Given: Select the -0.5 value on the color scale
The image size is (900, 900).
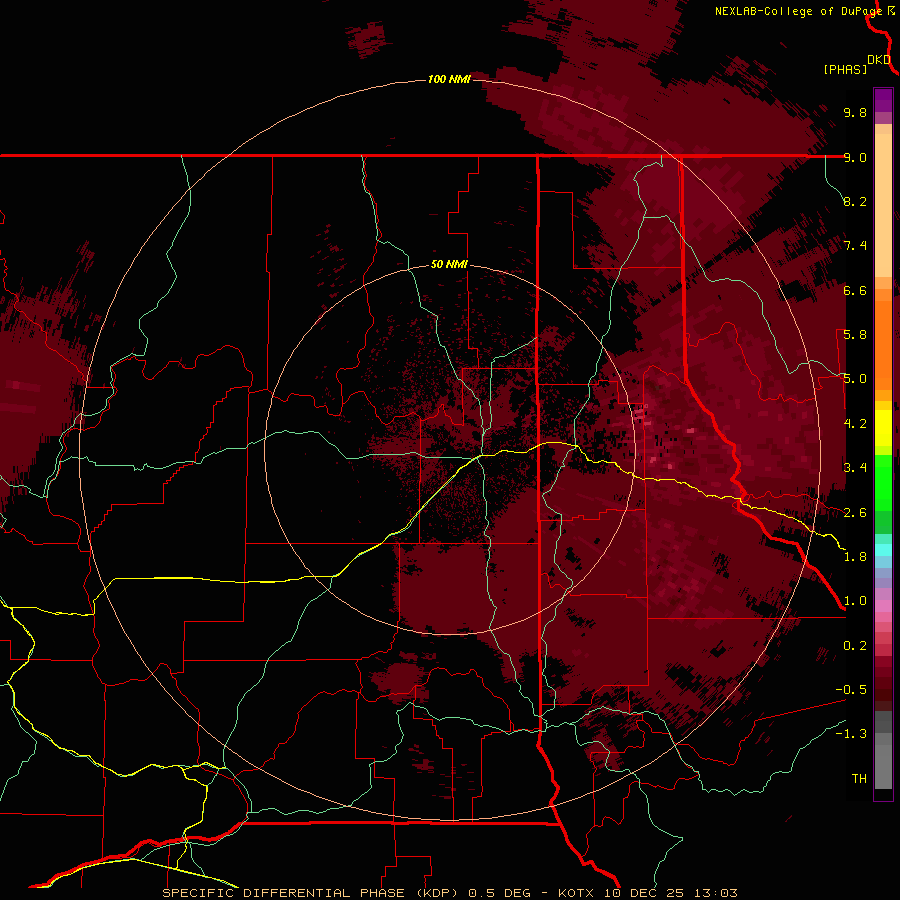Looking at the screenshot, I should pyautogui.click(x=851, y=690).
